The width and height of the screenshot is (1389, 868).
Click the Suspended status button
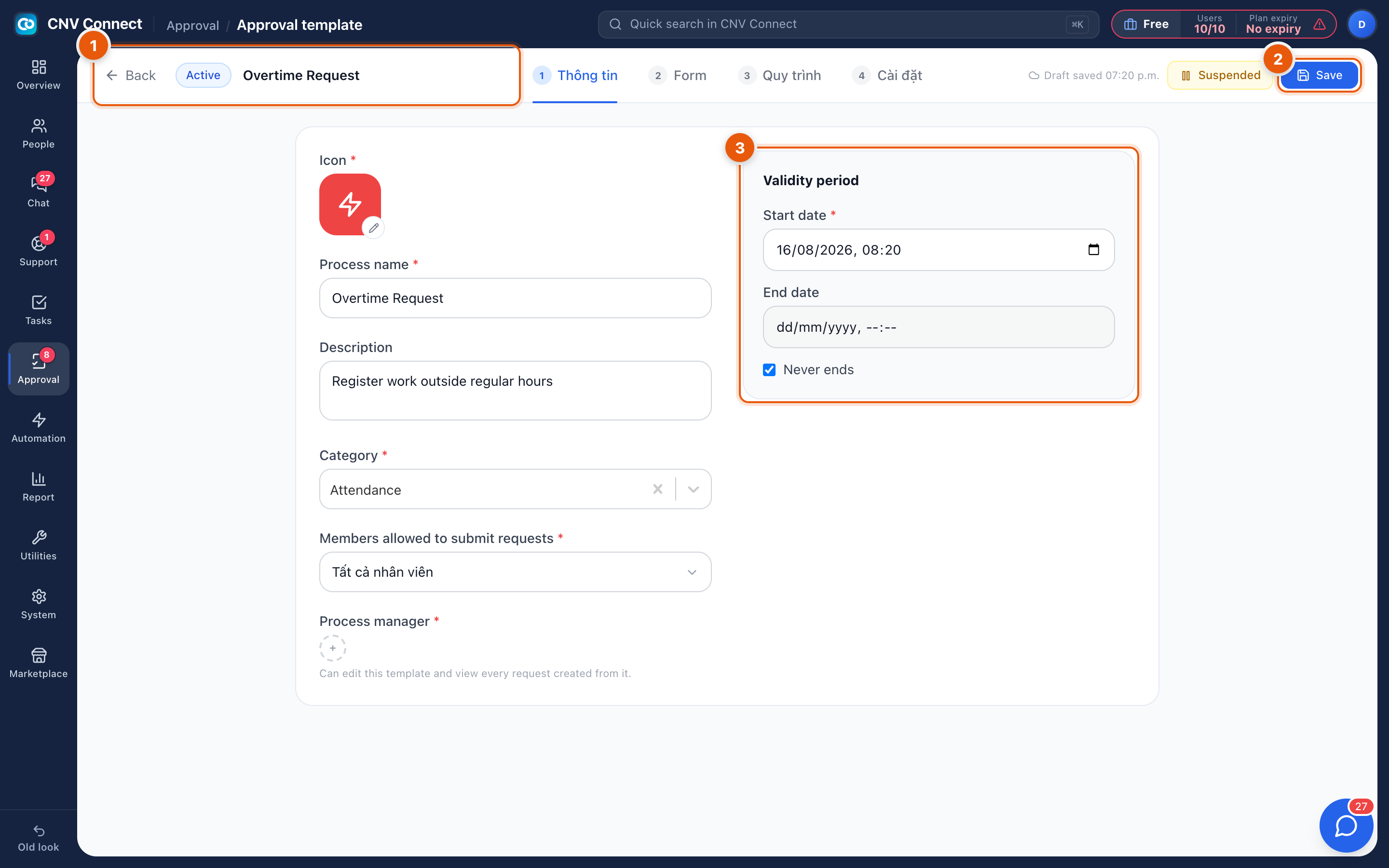(x=1220, y=75)
